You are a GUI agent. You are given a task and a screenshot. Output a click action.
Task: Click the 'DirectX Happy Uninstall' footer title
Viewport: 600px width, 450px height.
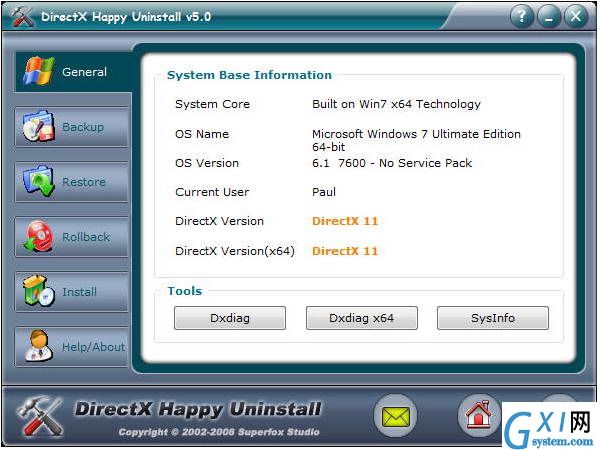point(198,409)
